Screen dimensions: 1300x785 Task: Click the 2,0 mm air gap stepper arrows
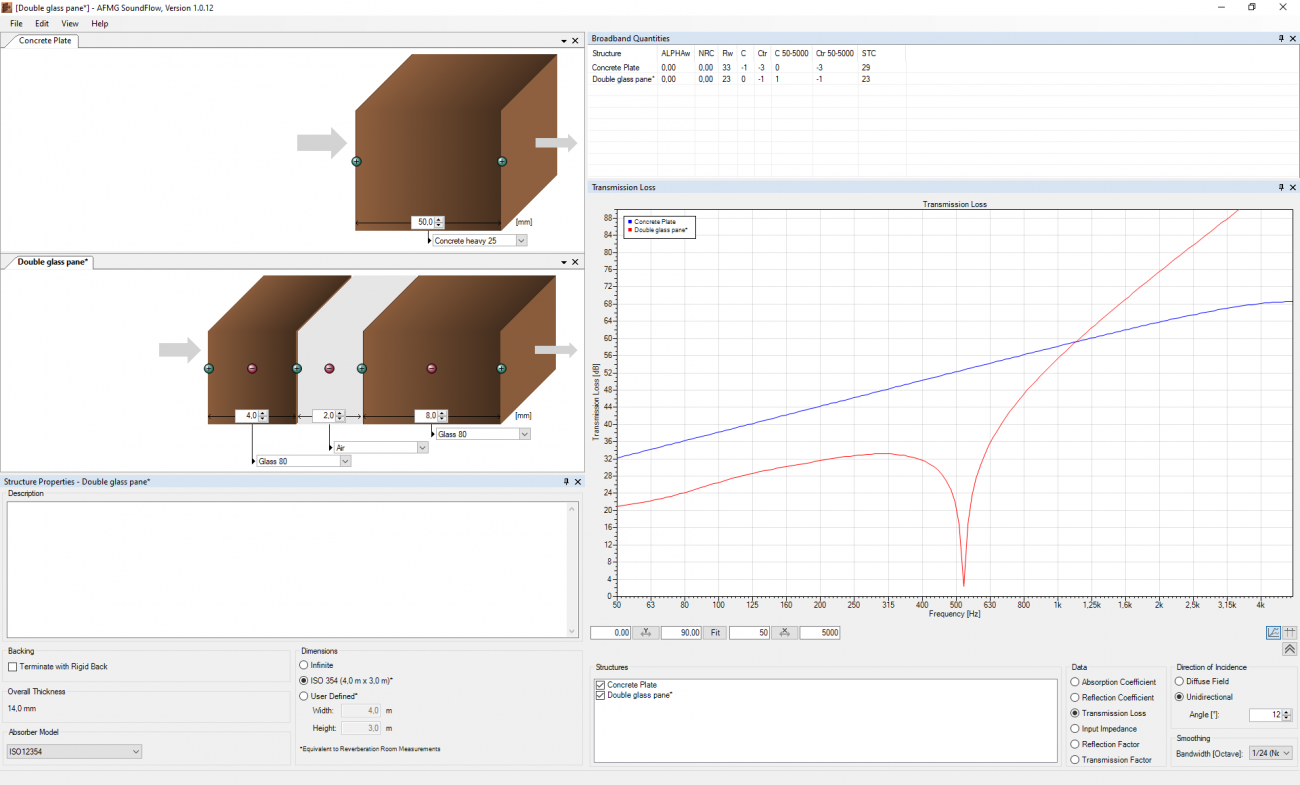pyautogui.click(x=340, y=415)
